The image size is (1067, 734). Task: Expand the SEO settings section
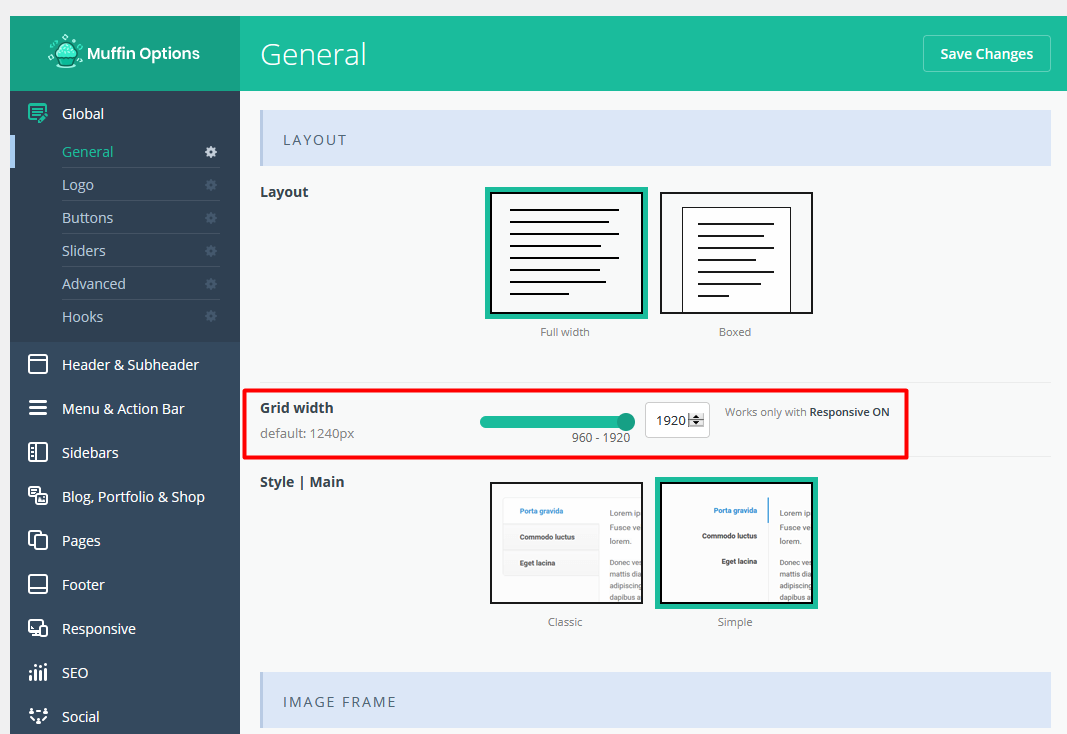click(x=75, y=672)
